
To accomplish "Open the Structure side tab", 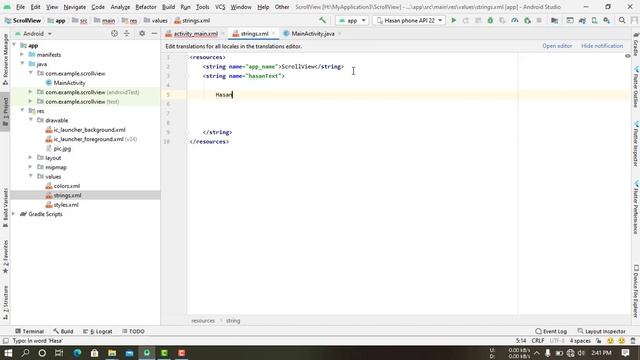I will click(x=5, y=302).
